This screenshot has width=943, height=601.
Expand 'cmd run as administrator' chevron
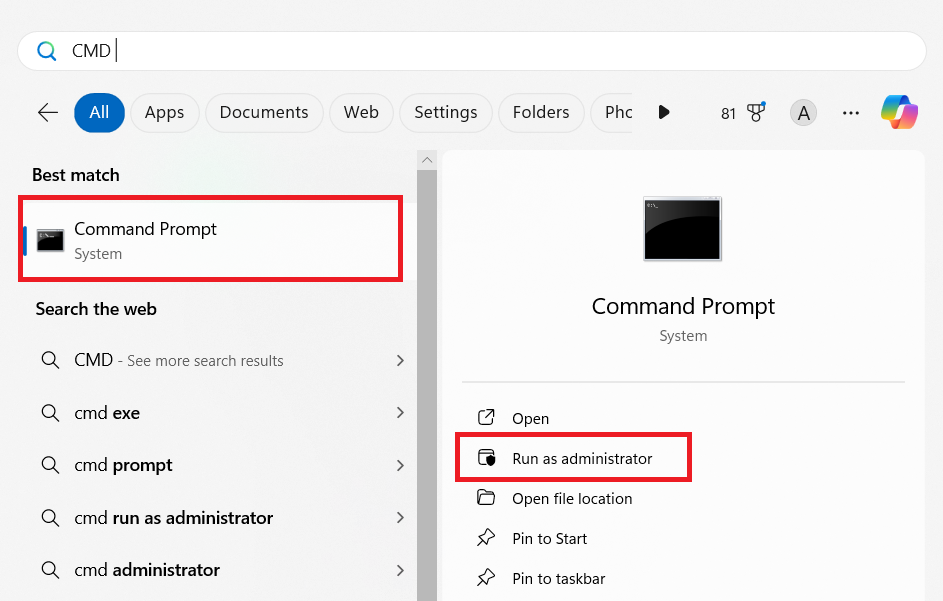pos(400,518)
